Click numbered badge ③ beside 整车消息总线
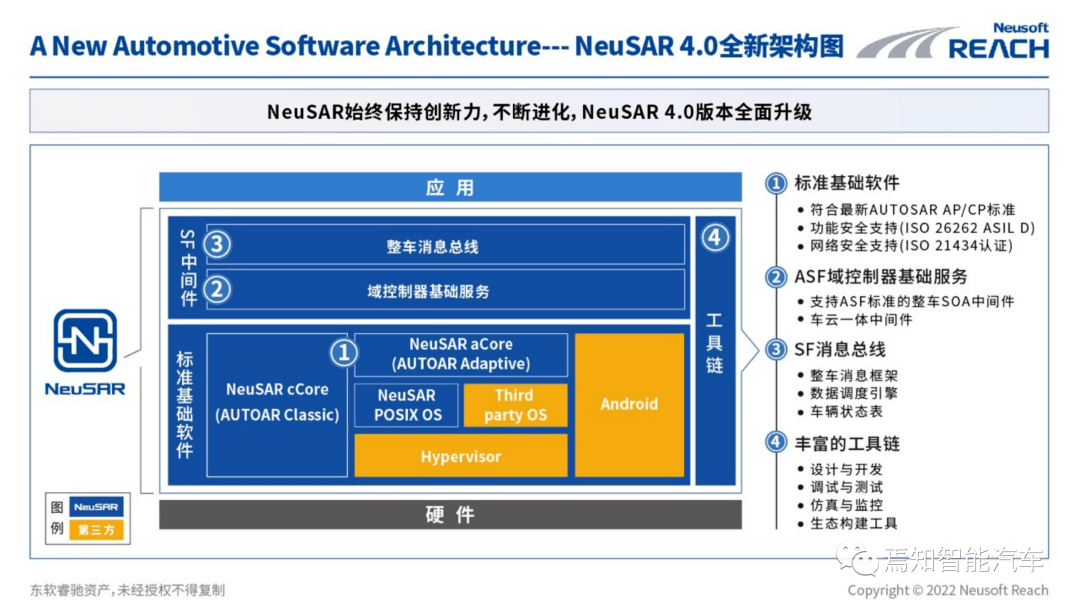 pyautogui.click(x=216, y=243)
